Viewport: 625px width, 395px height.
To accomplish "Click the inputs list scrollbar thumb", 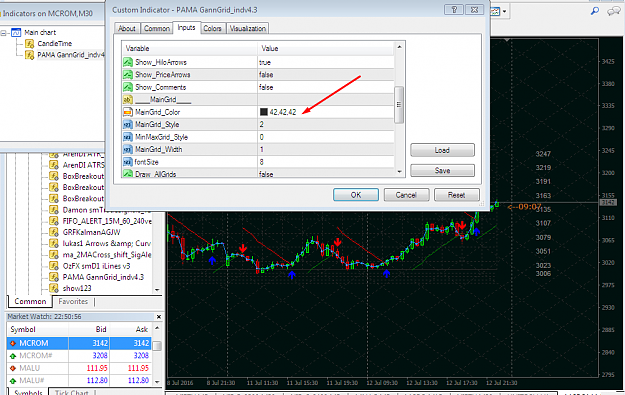I will (x=399, y=105).
